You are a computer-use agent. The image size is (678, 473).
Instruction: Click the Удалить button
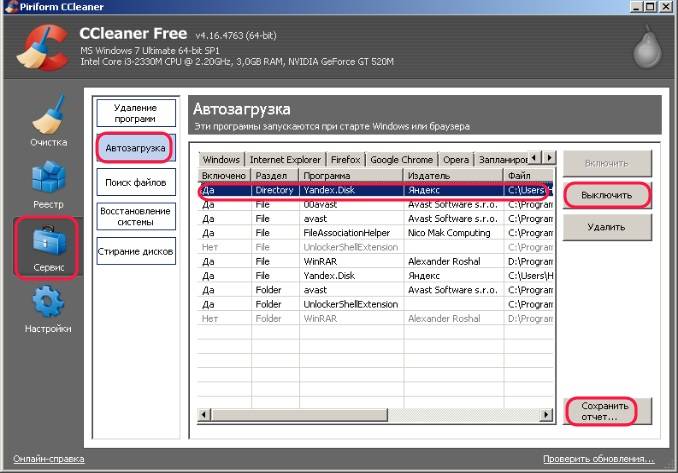pyautogui.click(x=607, y=227)
